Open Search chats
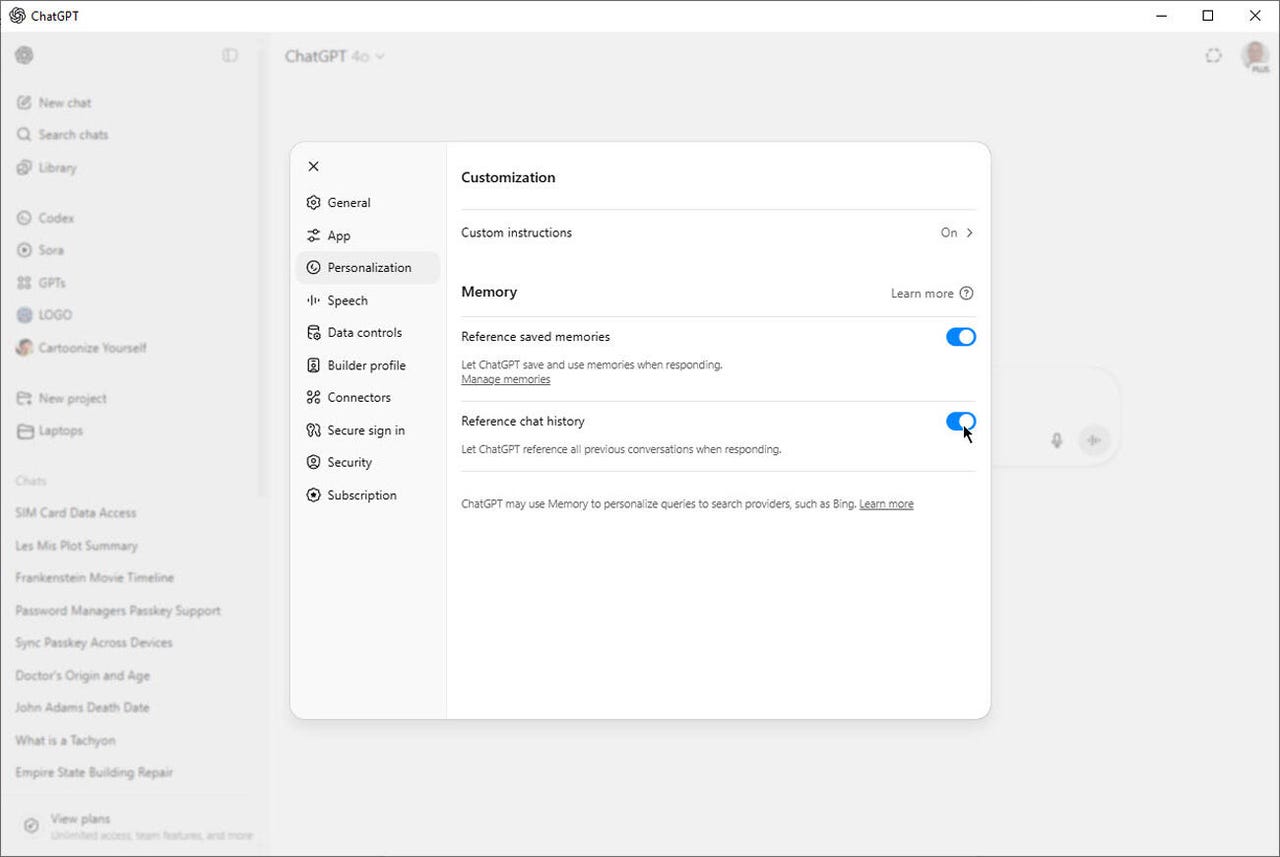Screen dimensions: 1280x857 pos(73,134)
